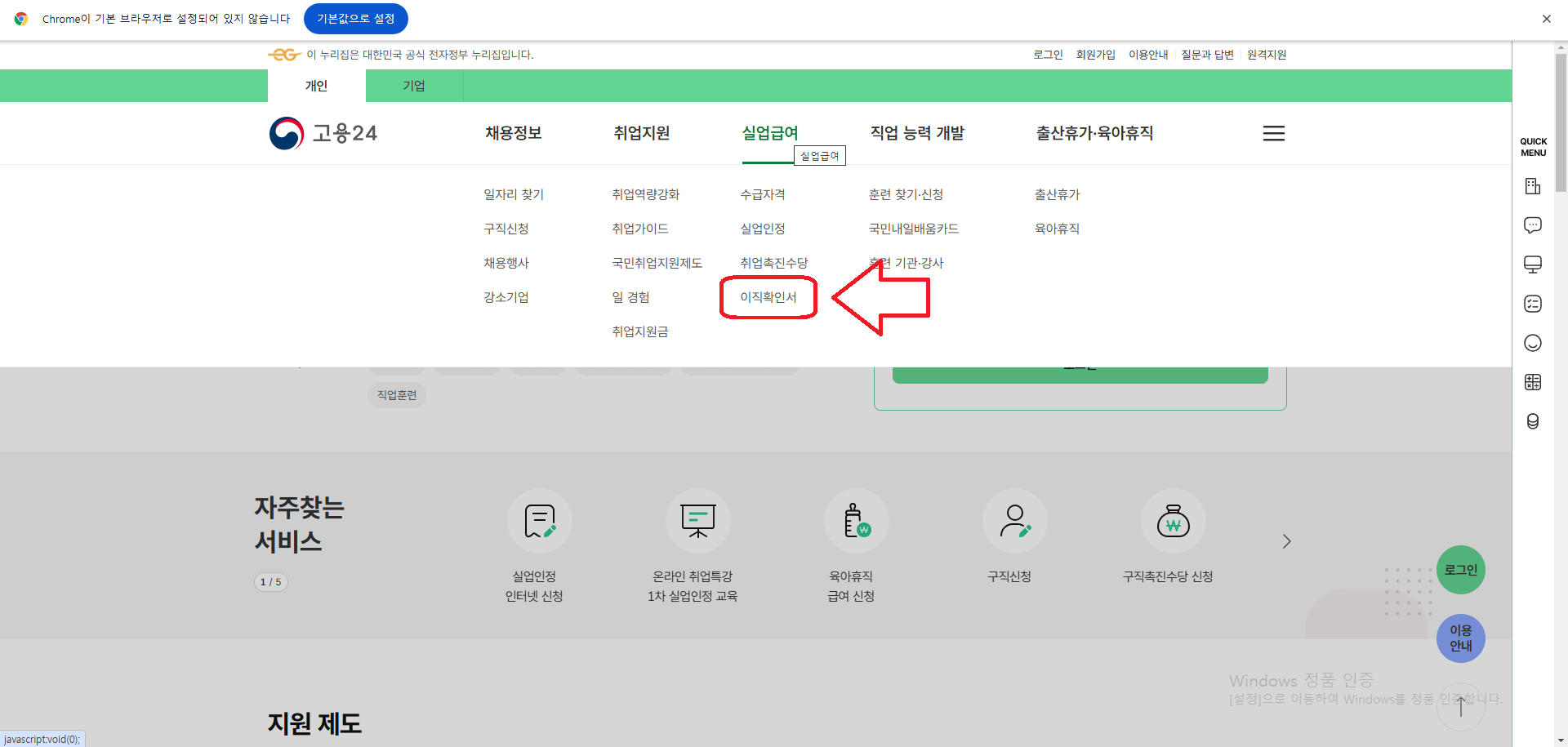Click the 육아휴직 급여 신청 service icon
The image size is (1568, 747).
click(x=856, y=521)
